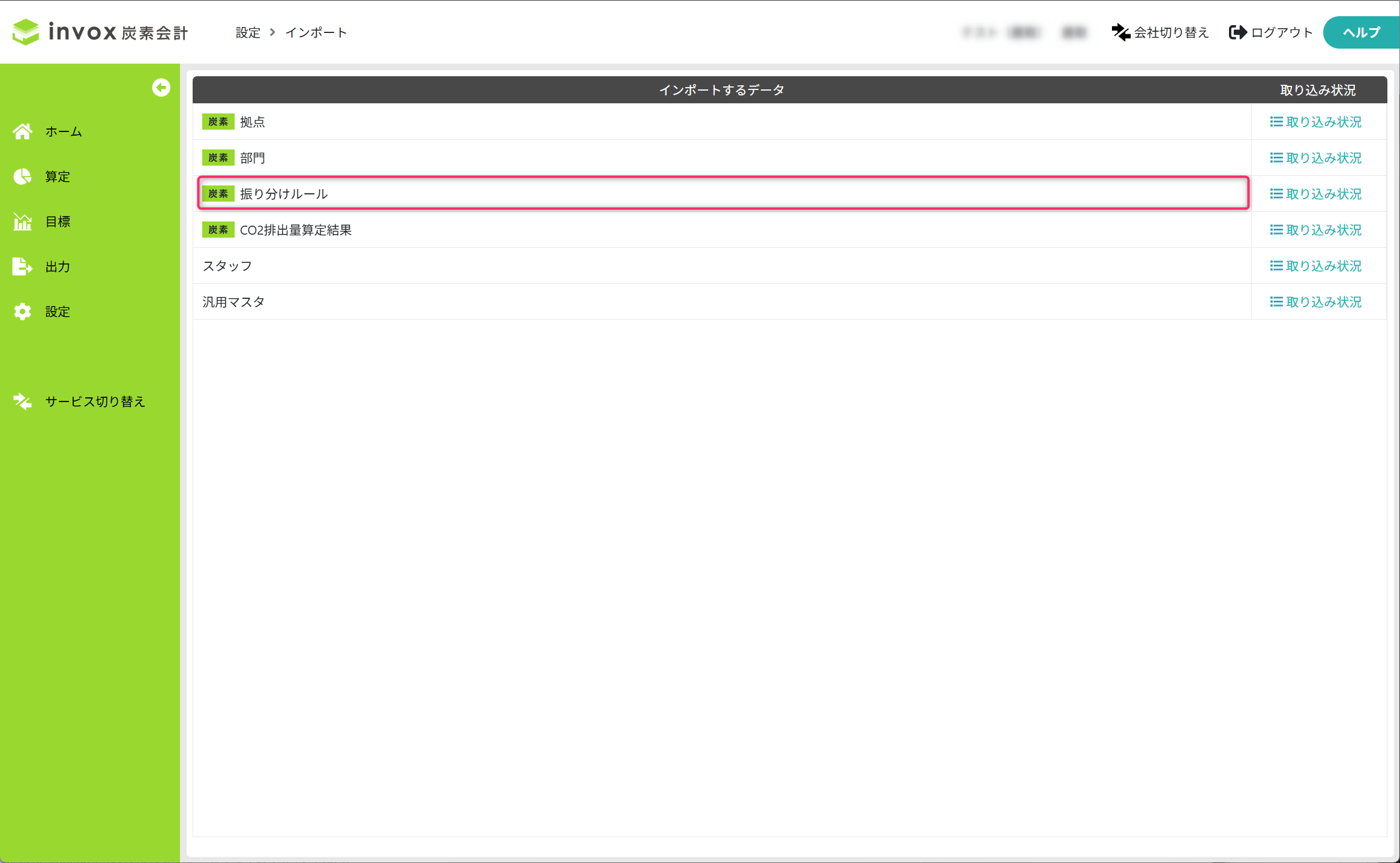
Task: Click the ログアウト exit icon
Action: coord(1237,32)
